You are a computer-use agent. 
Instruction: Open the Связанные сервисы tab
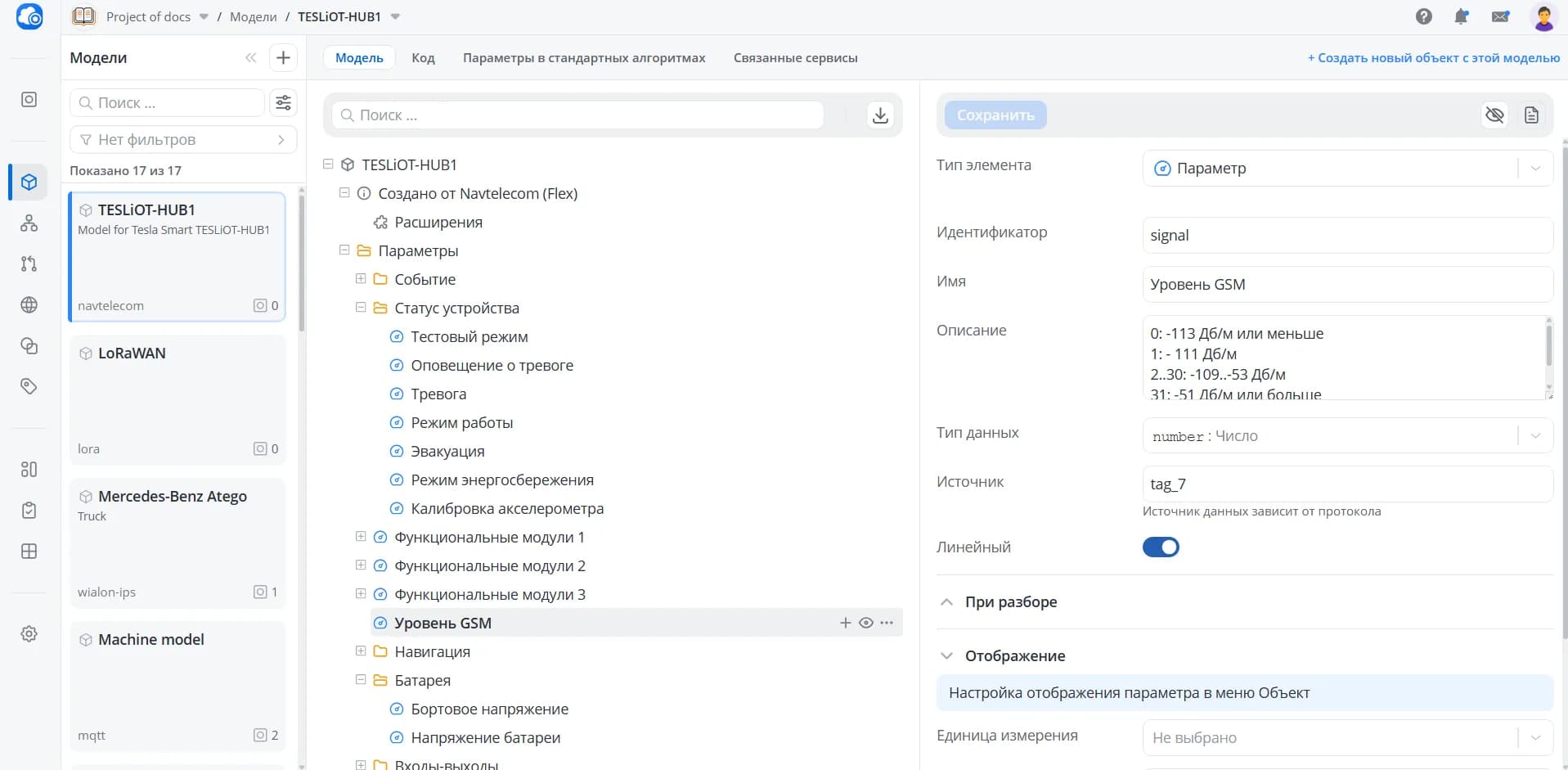(x=796, y=57)
